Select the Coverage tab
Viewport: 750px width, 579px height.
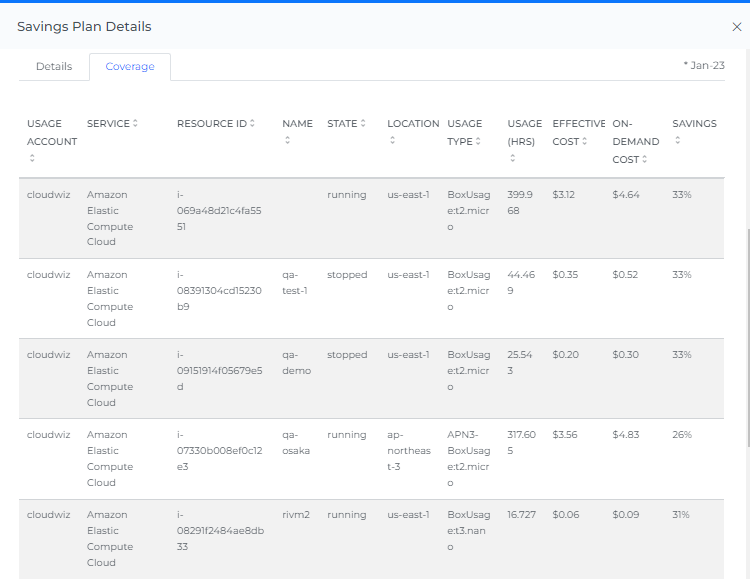point(130,67)
